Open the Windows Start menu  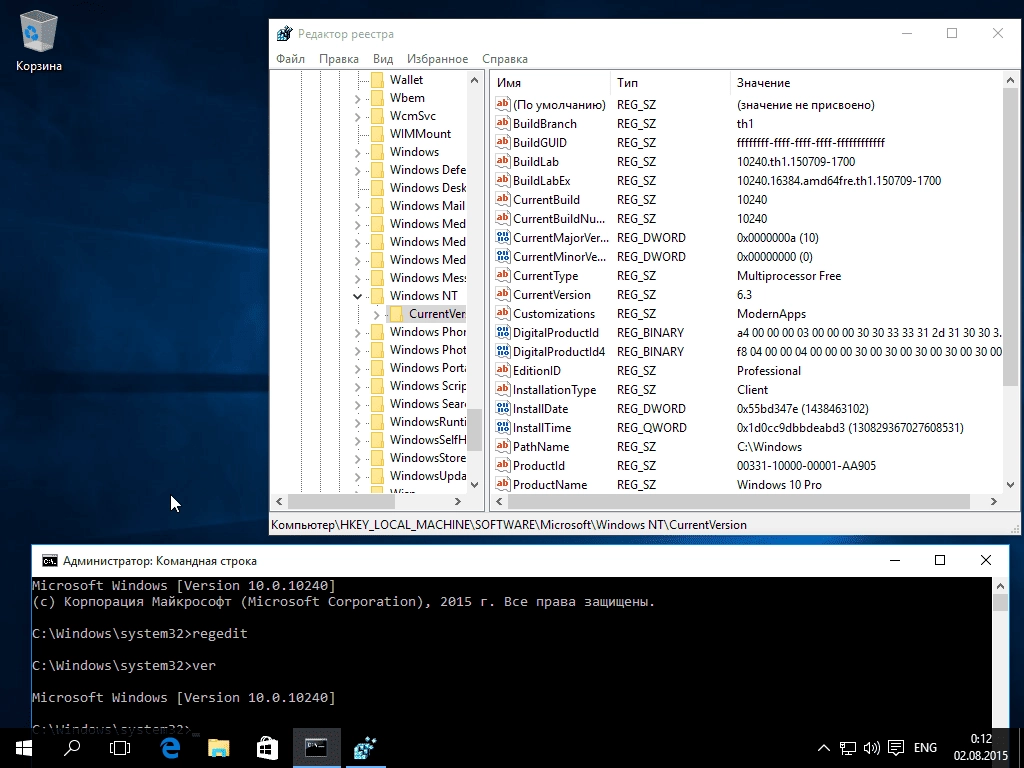[x=24, y=748]
